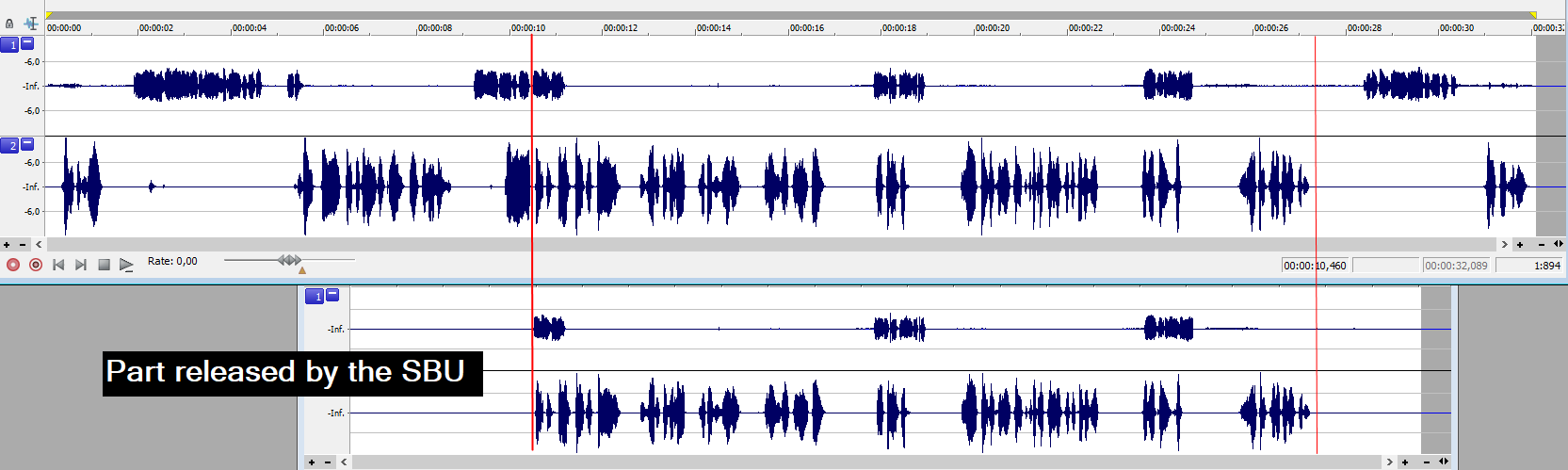Click the orange rate marker under the scrub slider
Image resolution: width=1568 pixels, height=470 pixels.
tap(302, 270)
